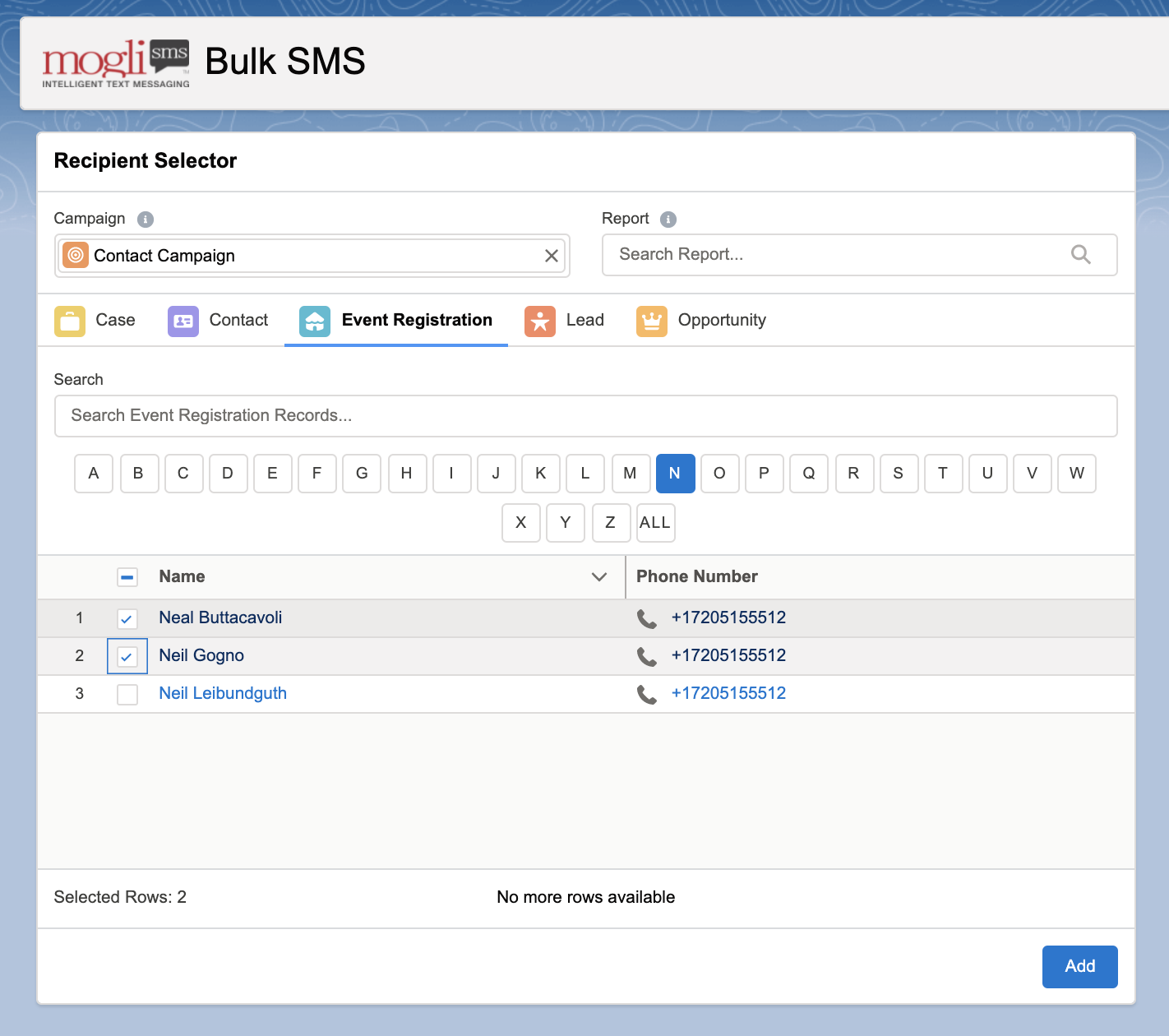Click the Case briefcase icon
The image size is (1169, 1036).
click(x=70, y=321)
